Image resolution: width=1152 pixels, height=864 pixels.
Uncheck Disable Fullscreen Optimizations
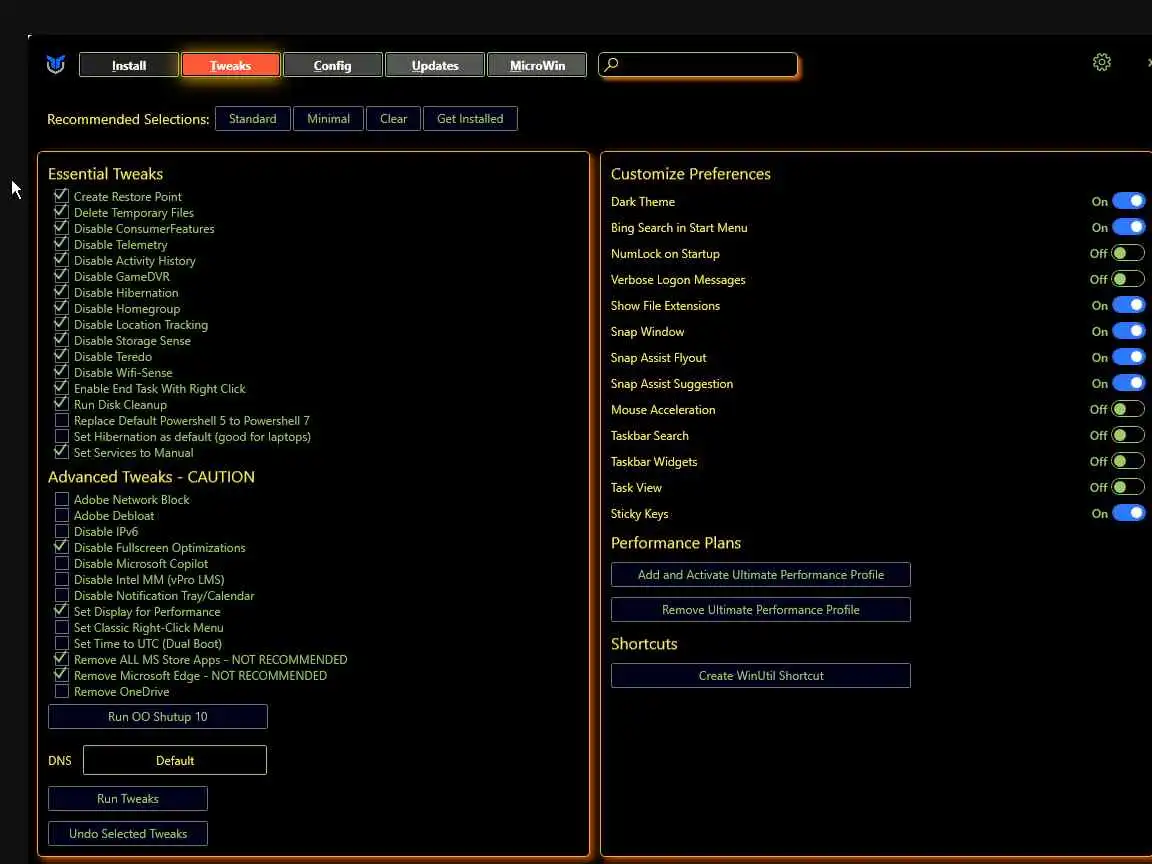(x=62, y=547)
